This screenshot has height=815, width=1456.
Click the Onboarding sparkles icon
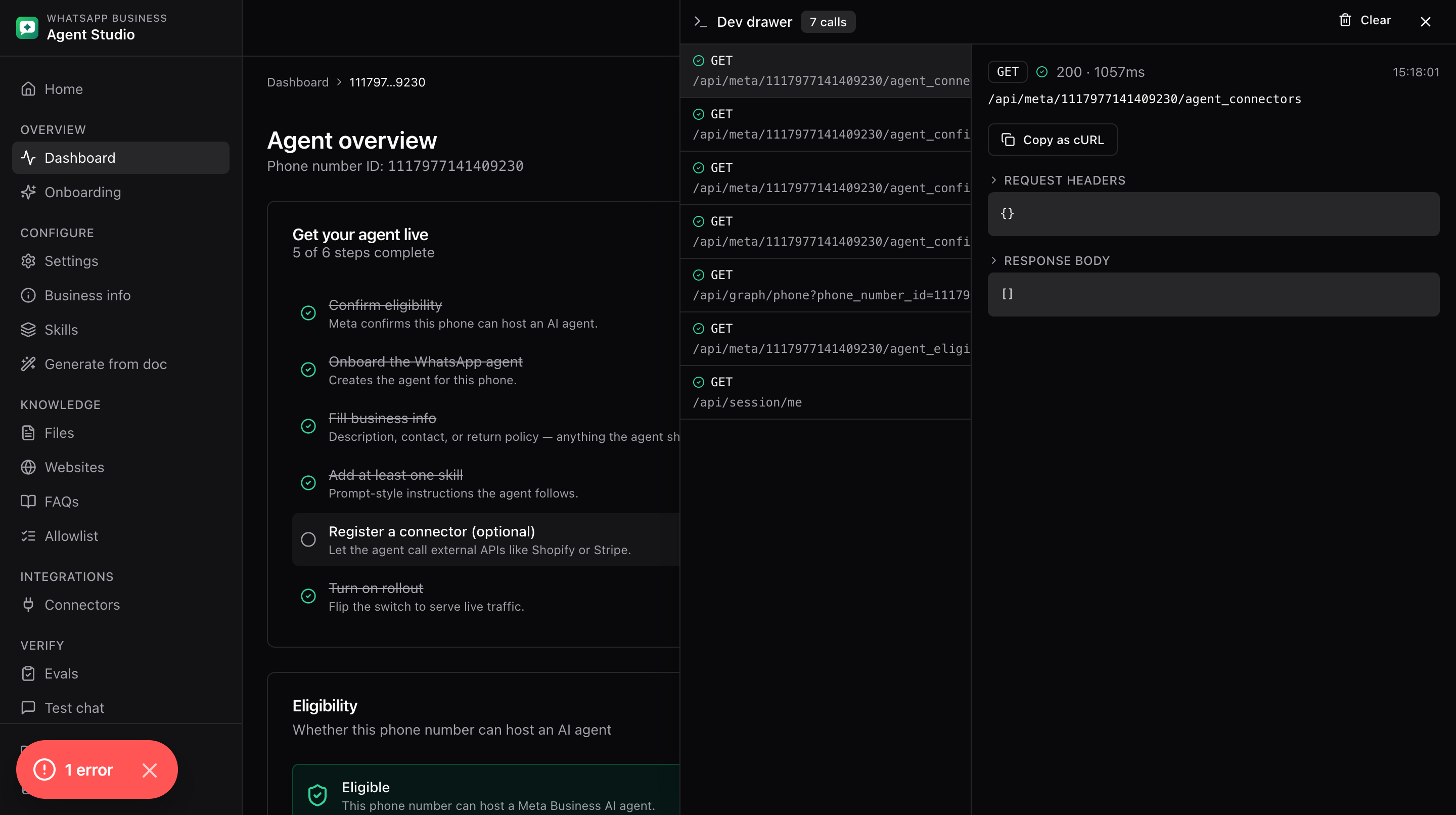pyautogui.click(x=28, y=192)
